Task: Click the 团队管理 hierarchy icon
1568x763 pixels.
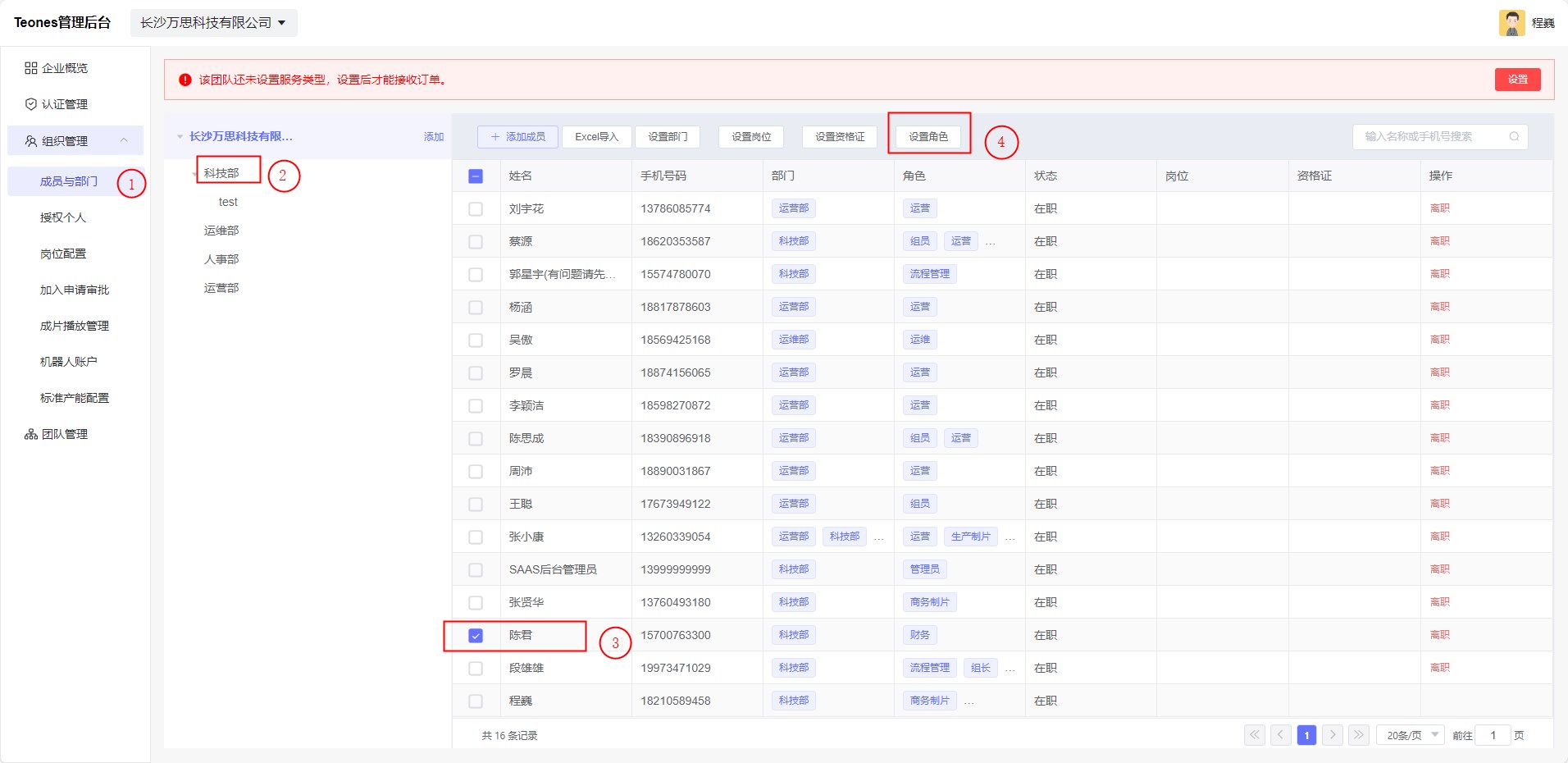Action: [31, 434]
